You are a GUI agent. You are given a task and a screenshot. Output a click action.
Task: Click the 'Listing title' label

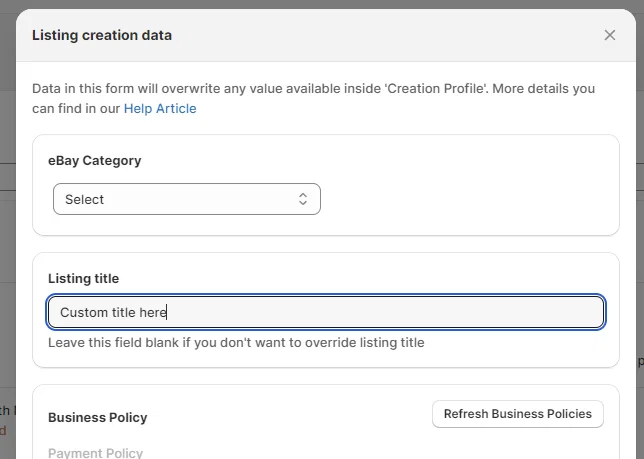[x=83, y=278]
